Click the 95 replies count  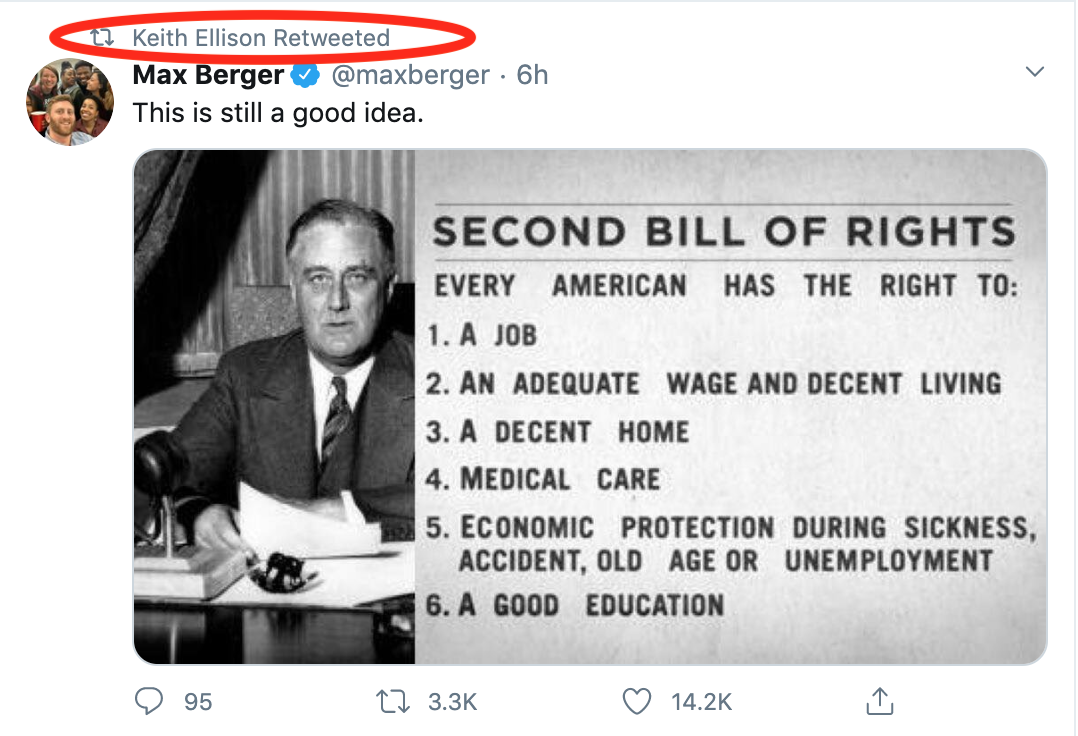click(198, 702)
